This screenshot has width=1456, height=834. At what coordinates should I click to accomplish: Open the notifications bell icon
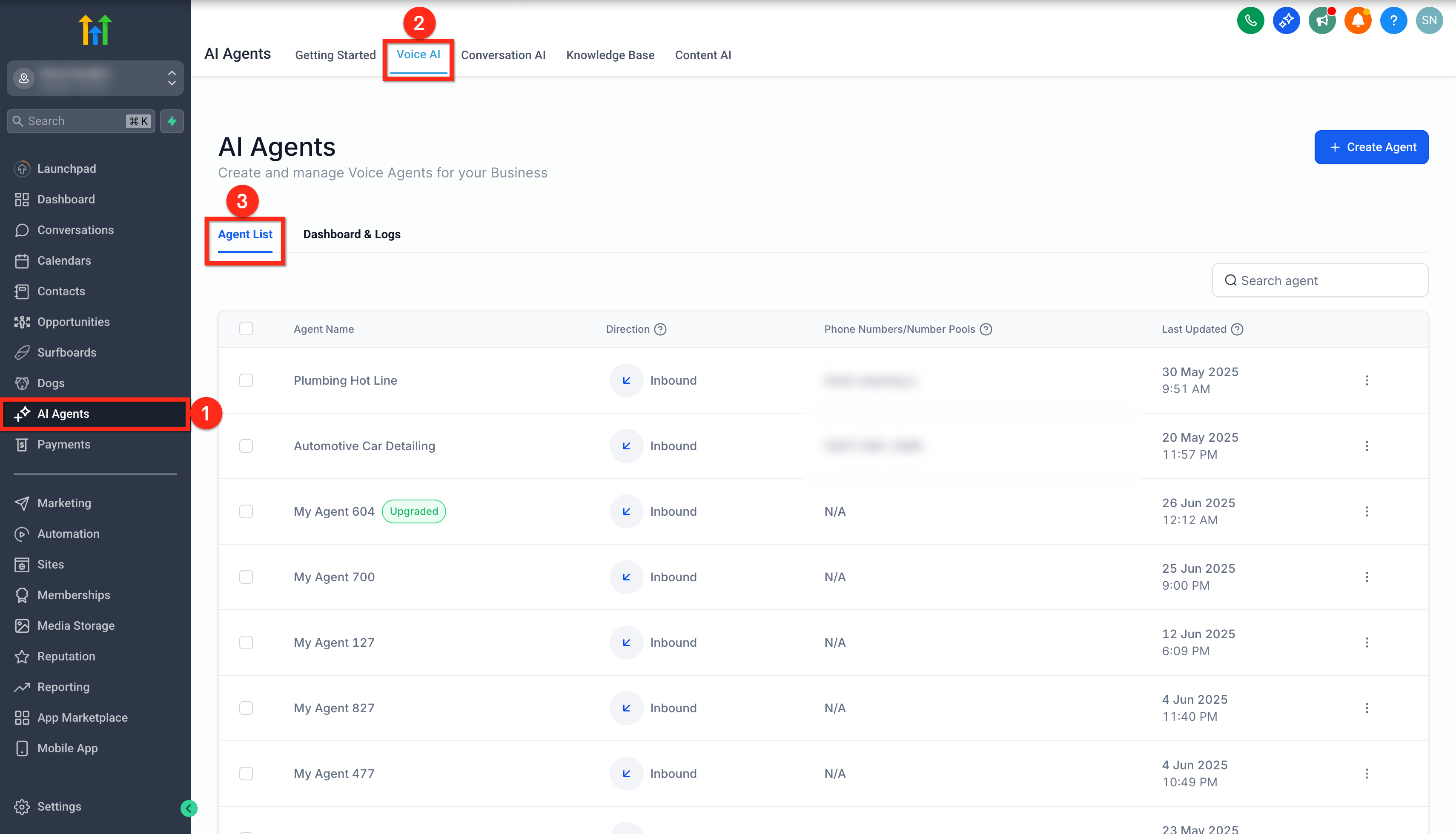coord(1358,20)
